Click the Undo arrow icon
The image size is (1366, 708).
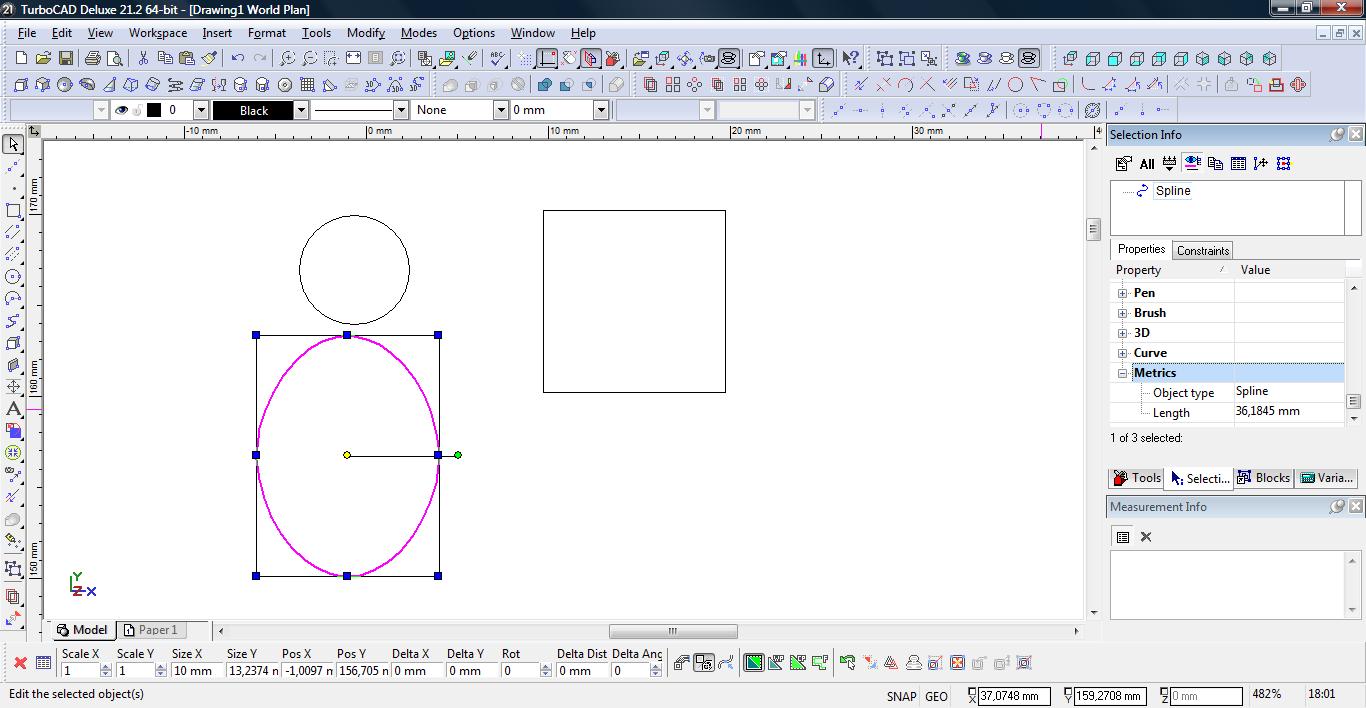pos(238,59)
